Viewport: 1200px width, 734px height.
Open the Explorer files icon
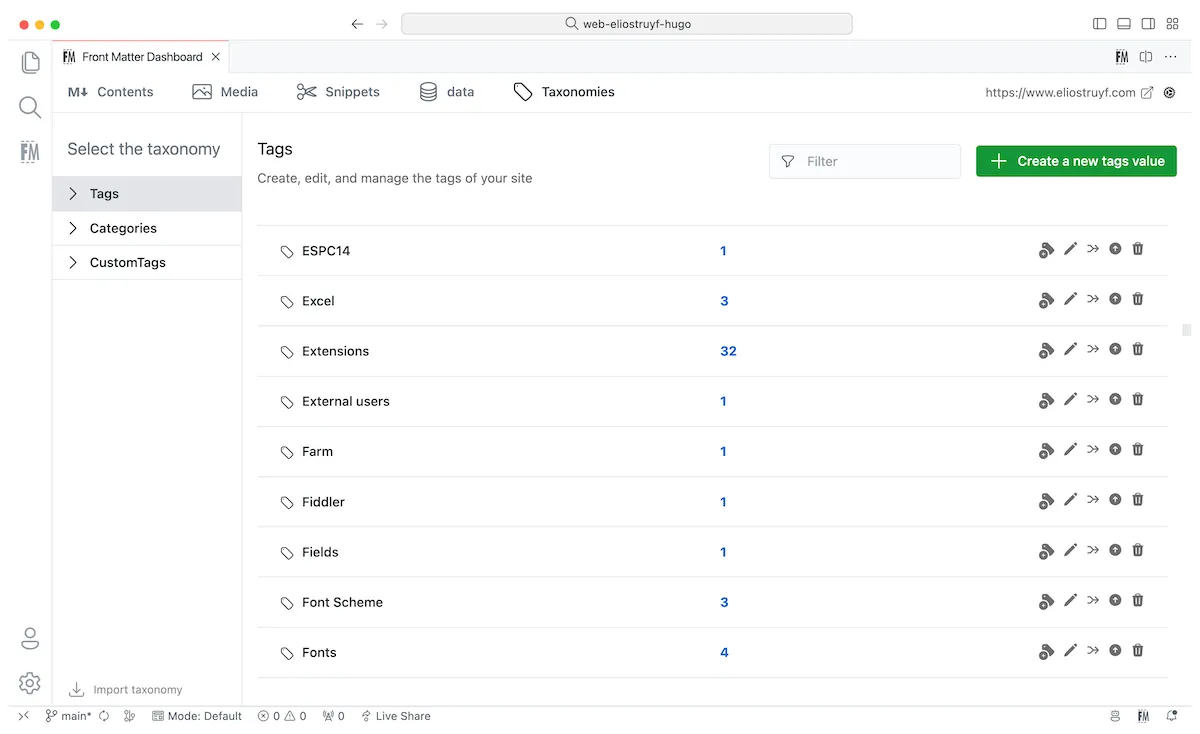coord(30,63)
